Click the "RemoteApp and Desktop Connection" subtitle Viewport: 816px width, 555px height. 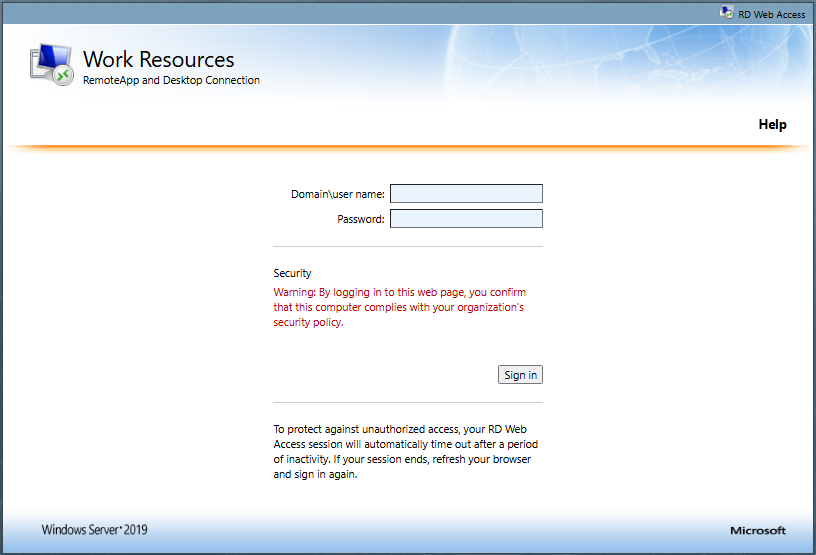click(171, 81)
